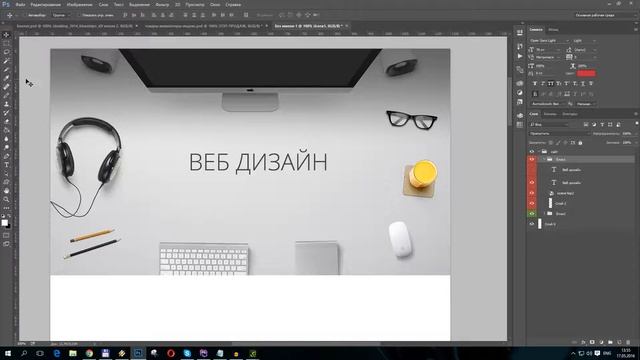Collapse the Блок1 group

click(544, 160)
